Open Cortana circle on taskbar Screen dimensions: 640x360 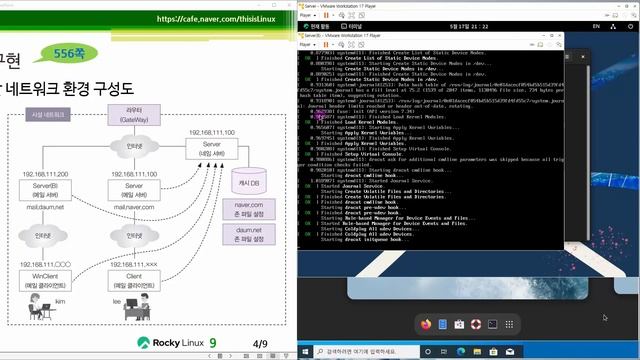428,351
